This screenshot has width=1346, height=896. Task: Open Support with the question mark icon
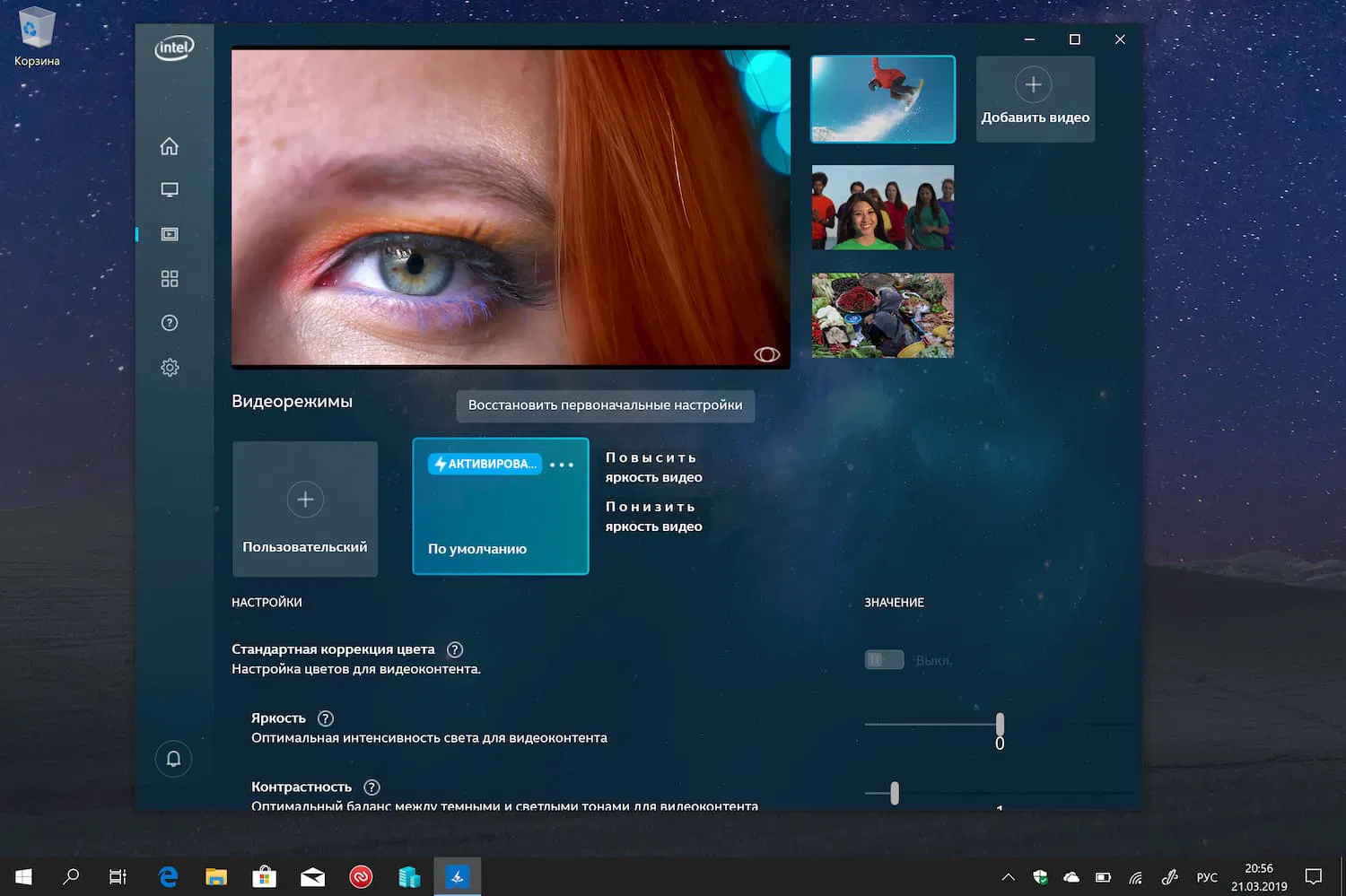169,323
